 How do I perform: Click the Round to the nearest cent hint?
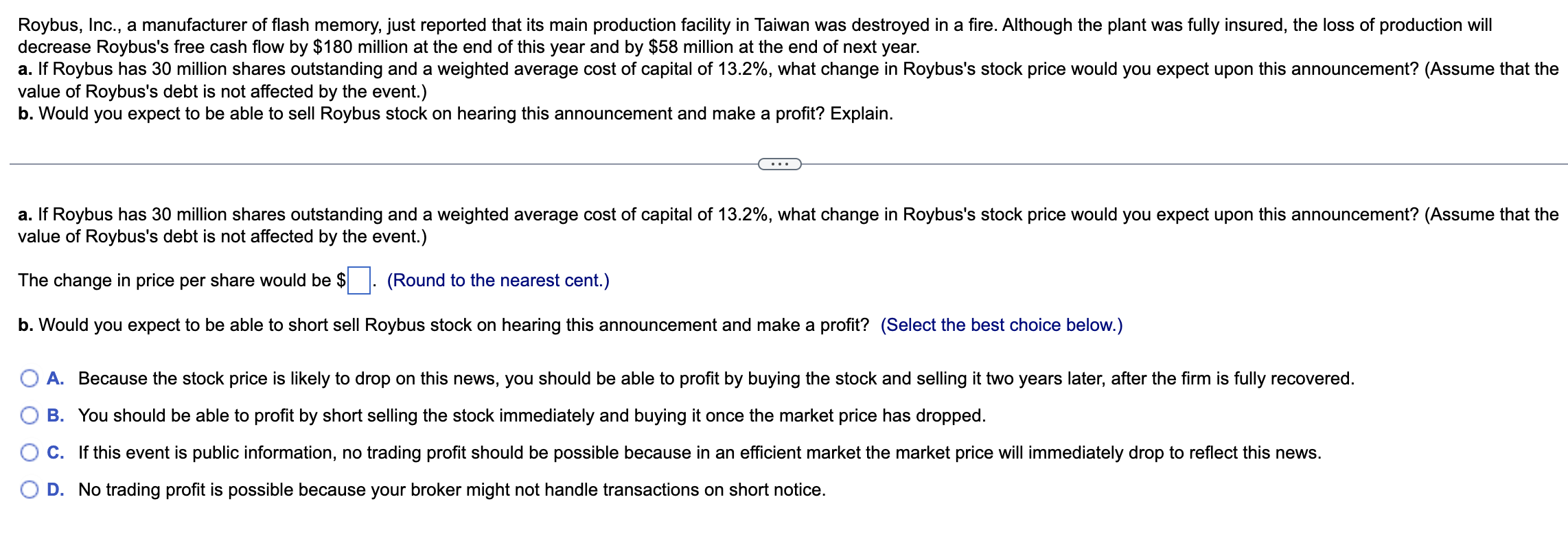tap(498, 280)
